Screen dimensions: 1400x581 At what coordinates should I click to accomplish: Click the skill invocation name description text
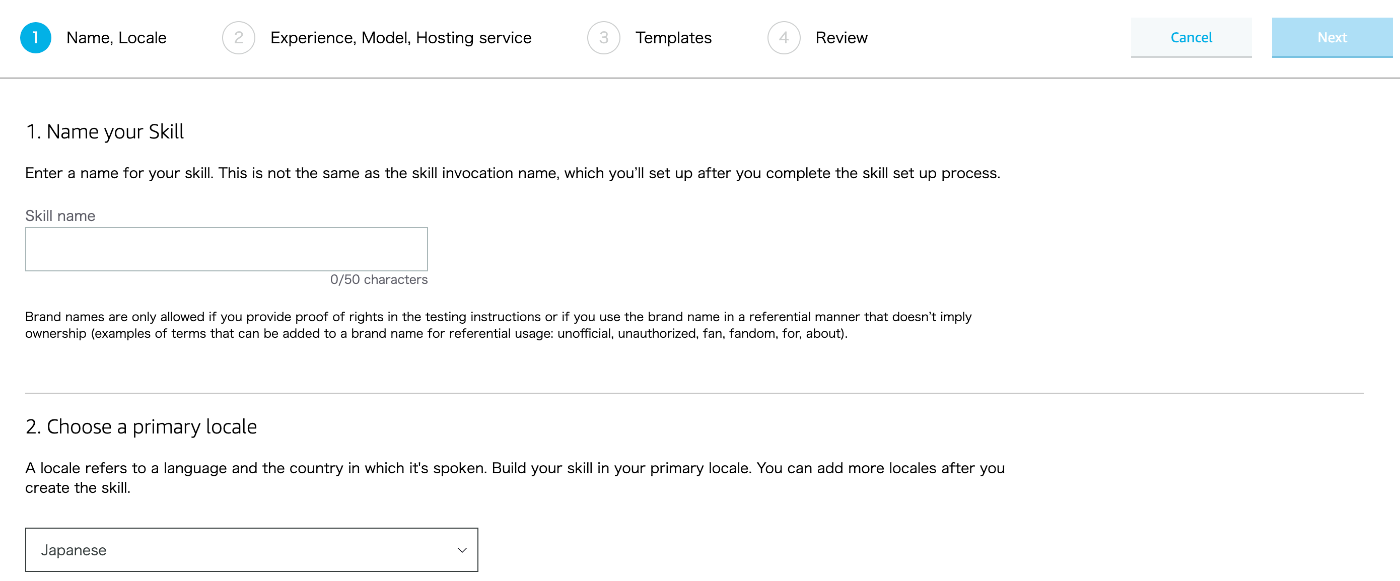[512, 173]
